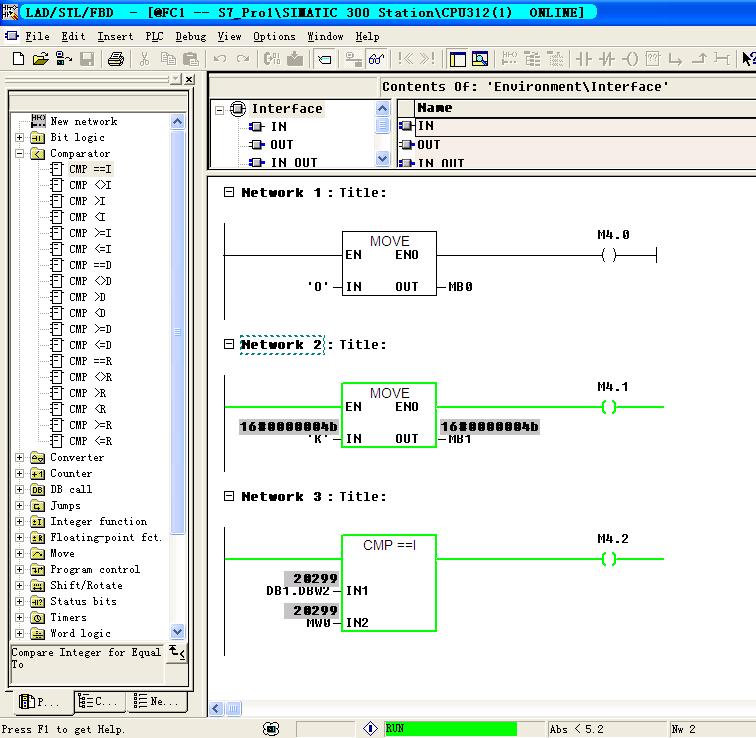
Task: Click the M4.1 output coil
Action: point(609,407)
